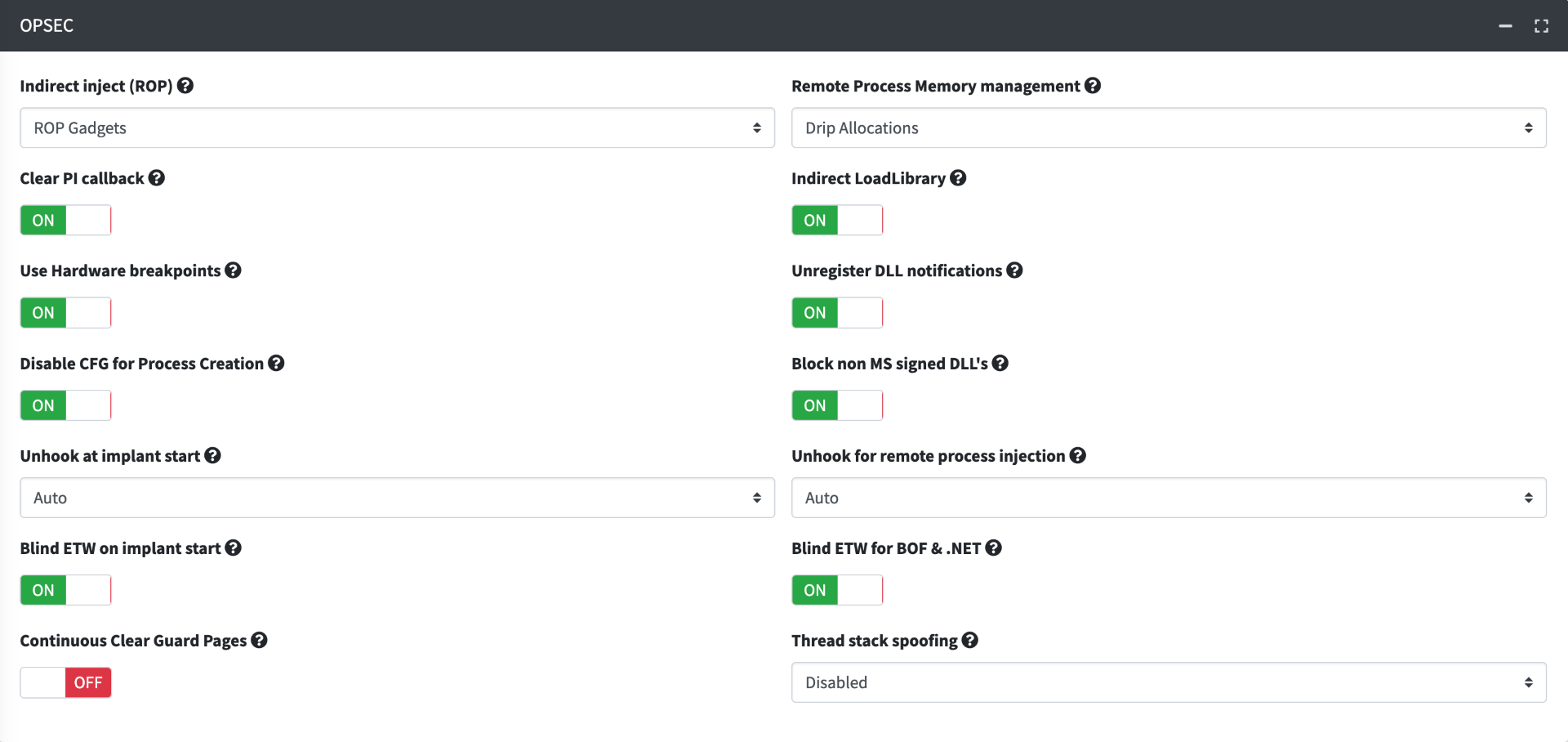Viewport: 1568px width, 742px height.
Task: Click help icon for Continuous Clear Guard Pages
Action: (260, 640)
